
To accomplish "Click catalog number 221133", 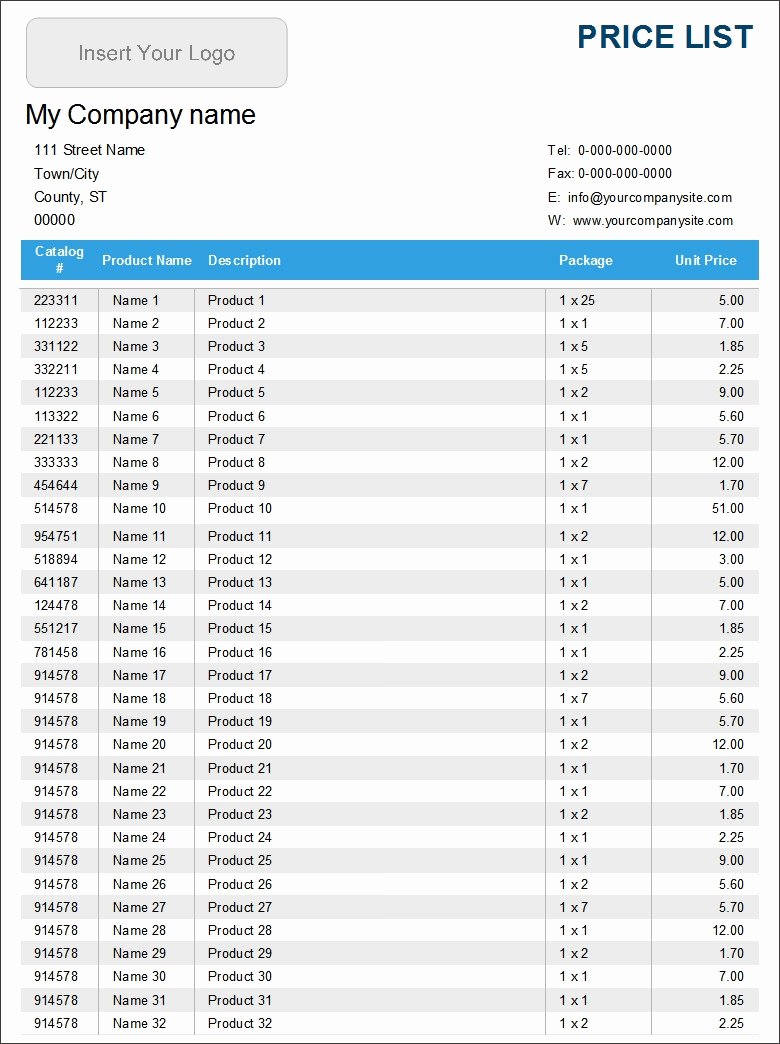I will tap(56, 439).
